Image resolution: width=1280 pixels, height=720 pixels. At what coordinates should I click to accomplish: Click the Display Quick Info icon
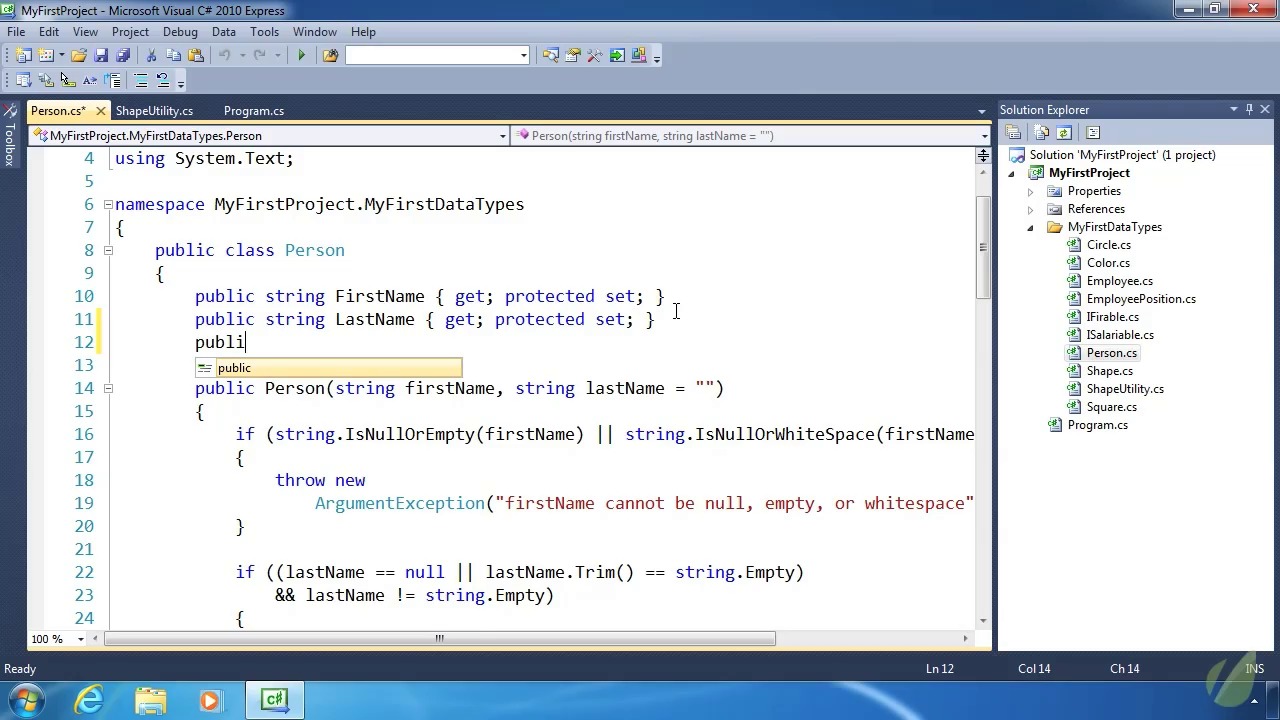67,81
